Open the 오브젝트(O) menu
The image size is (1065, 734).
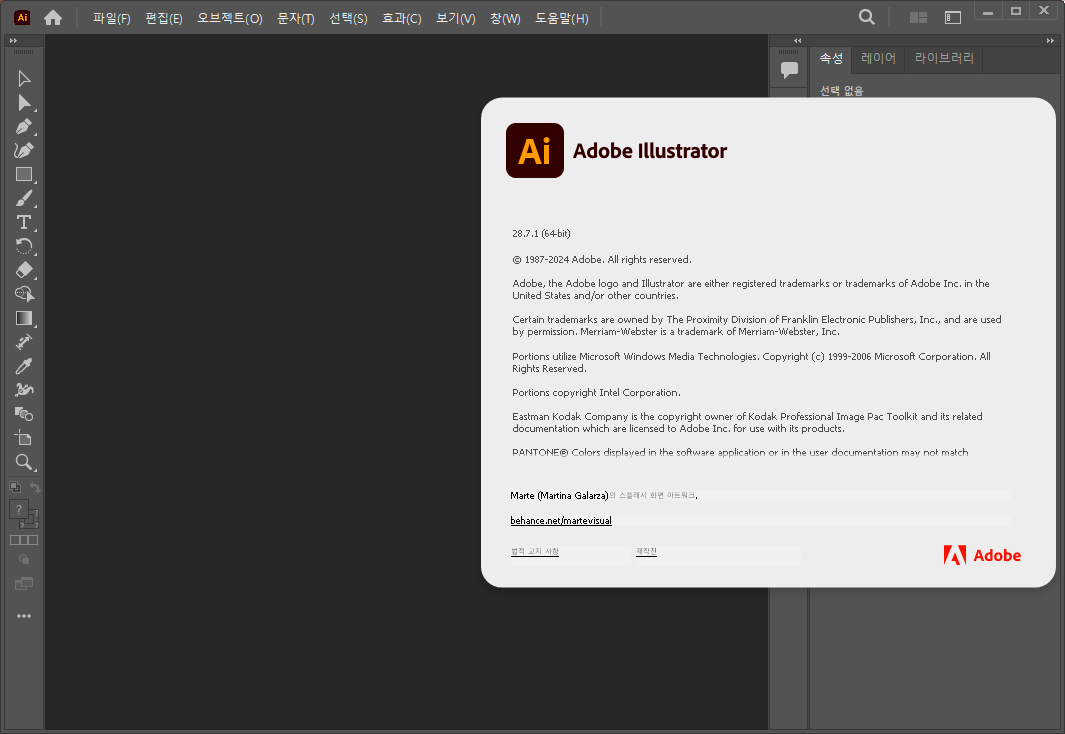(x=230, y=18)
